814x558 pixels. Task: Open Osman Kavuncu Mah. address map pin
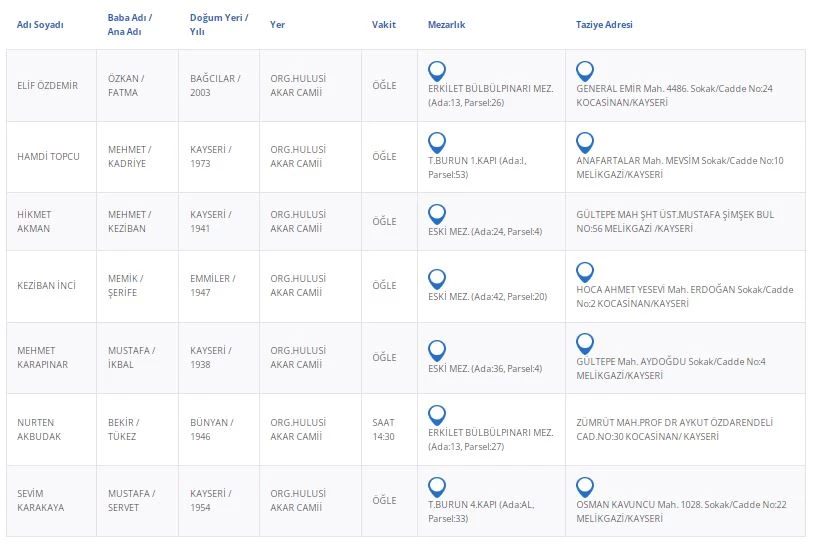pyautogui.click(x=585, y=487)
